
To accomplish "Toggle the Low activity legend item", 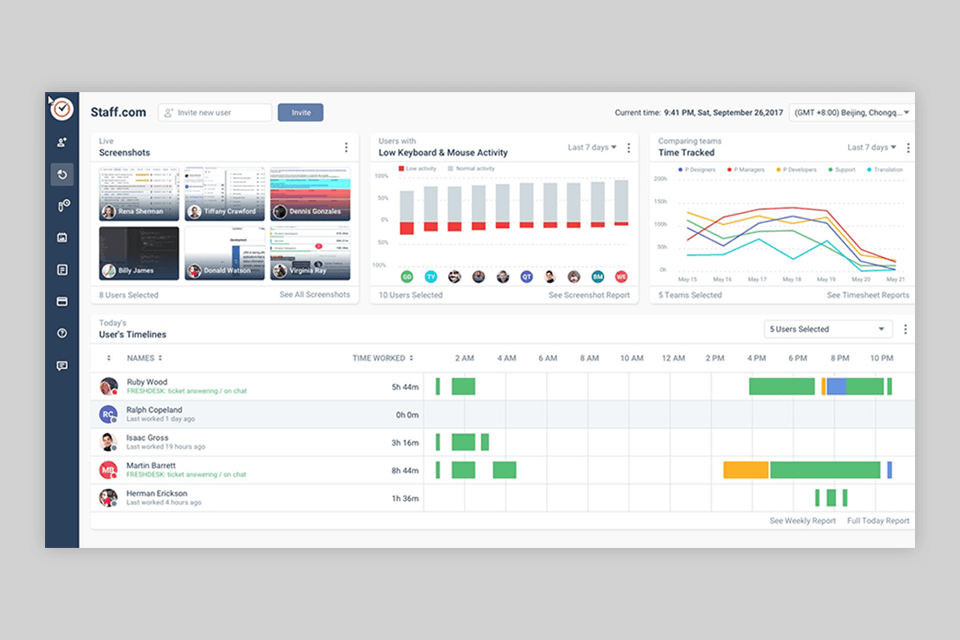I will click(418, 168).
